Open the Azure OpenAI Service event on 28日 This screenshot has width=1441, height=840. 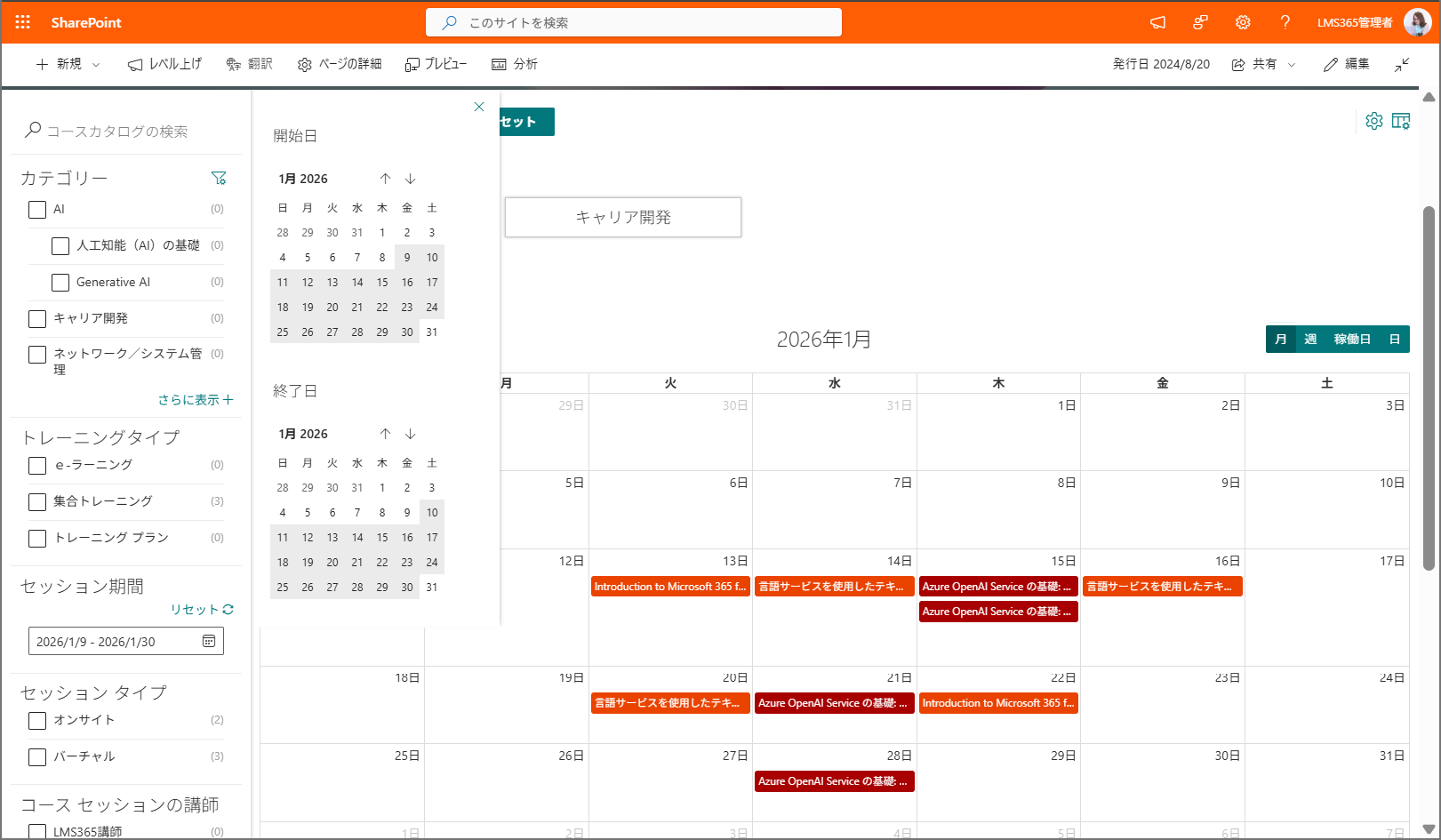pos(835,781)
